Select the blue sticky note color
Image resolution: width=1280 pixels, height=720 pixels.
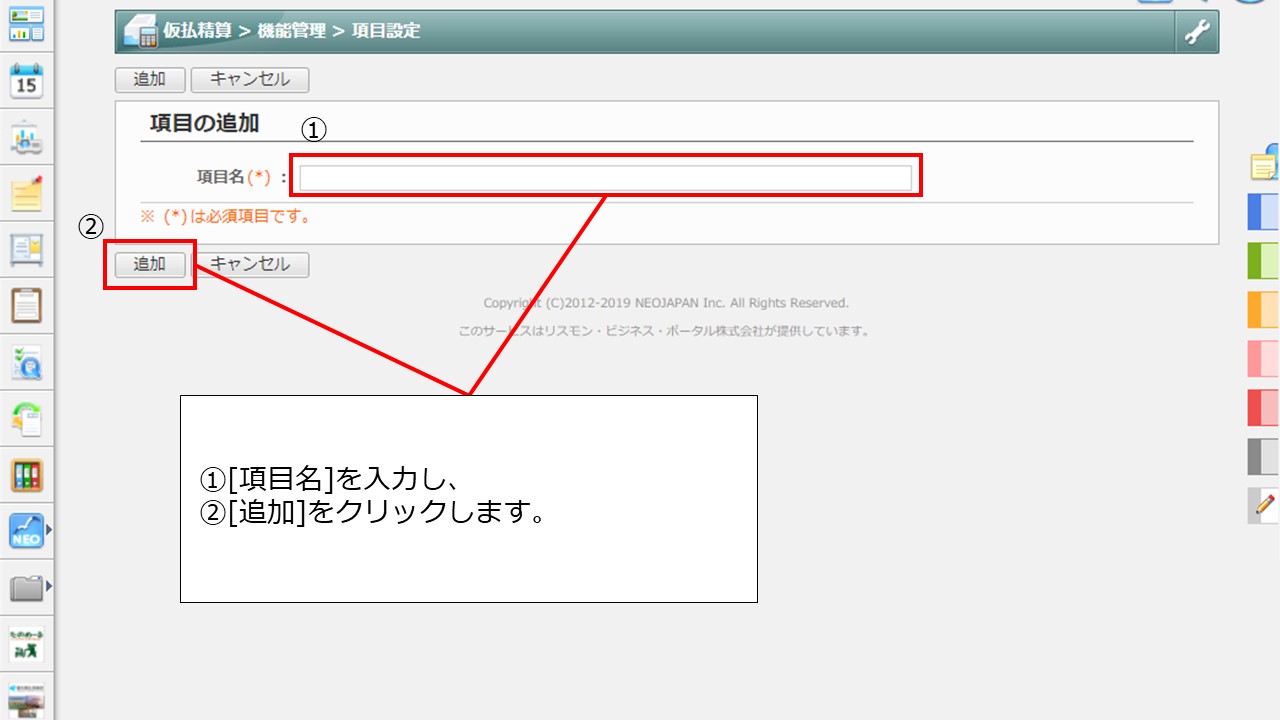1264,212
